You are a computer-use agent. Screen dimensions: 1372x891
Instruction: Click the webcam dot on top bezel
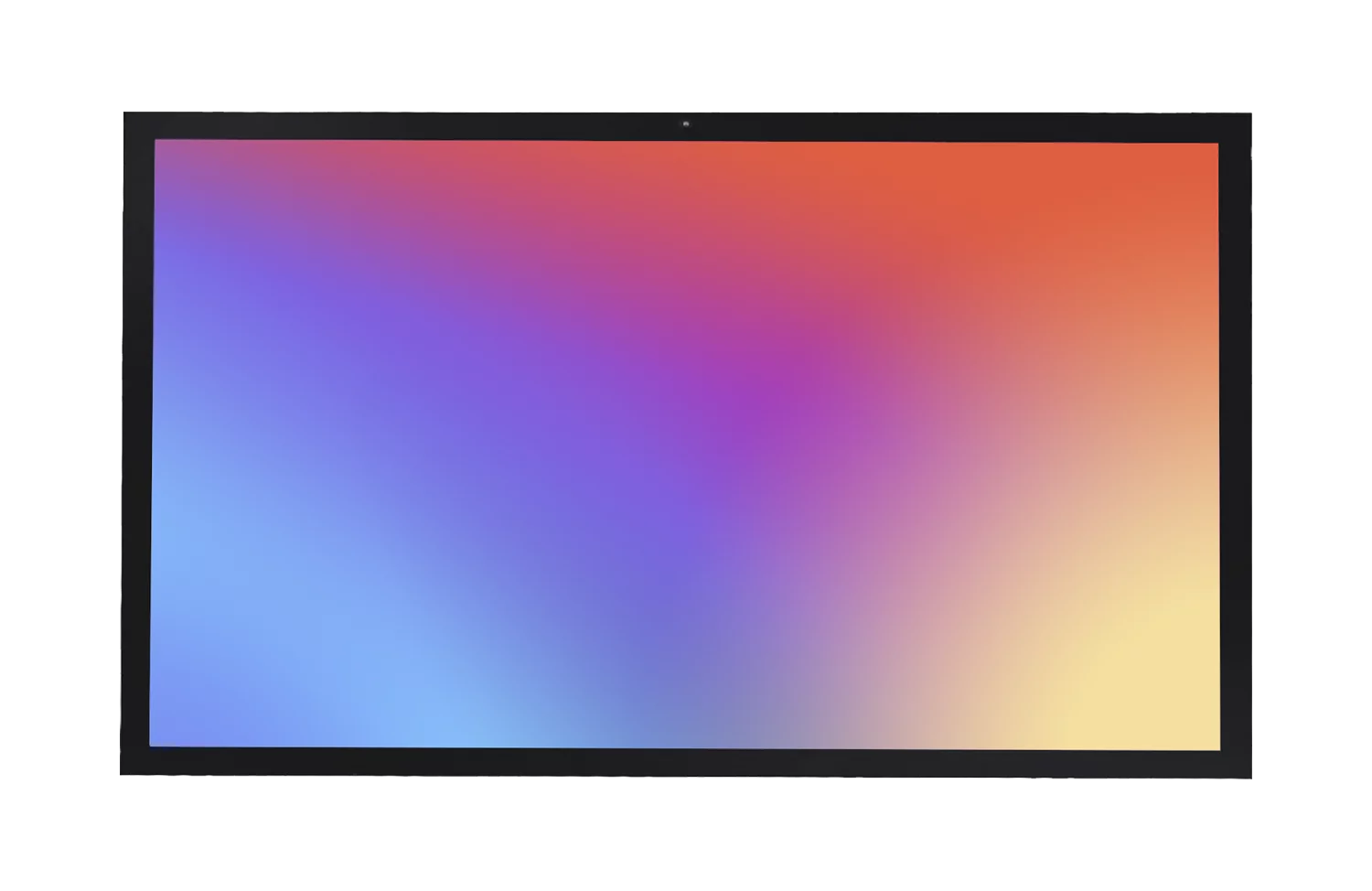point(683,123)
